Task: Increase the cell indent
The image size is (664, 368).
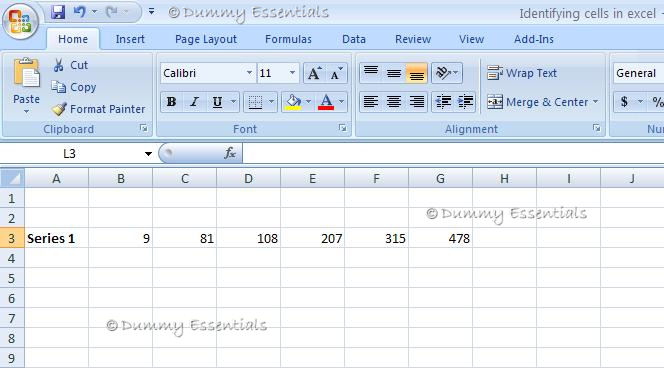Action: [465, 102]
